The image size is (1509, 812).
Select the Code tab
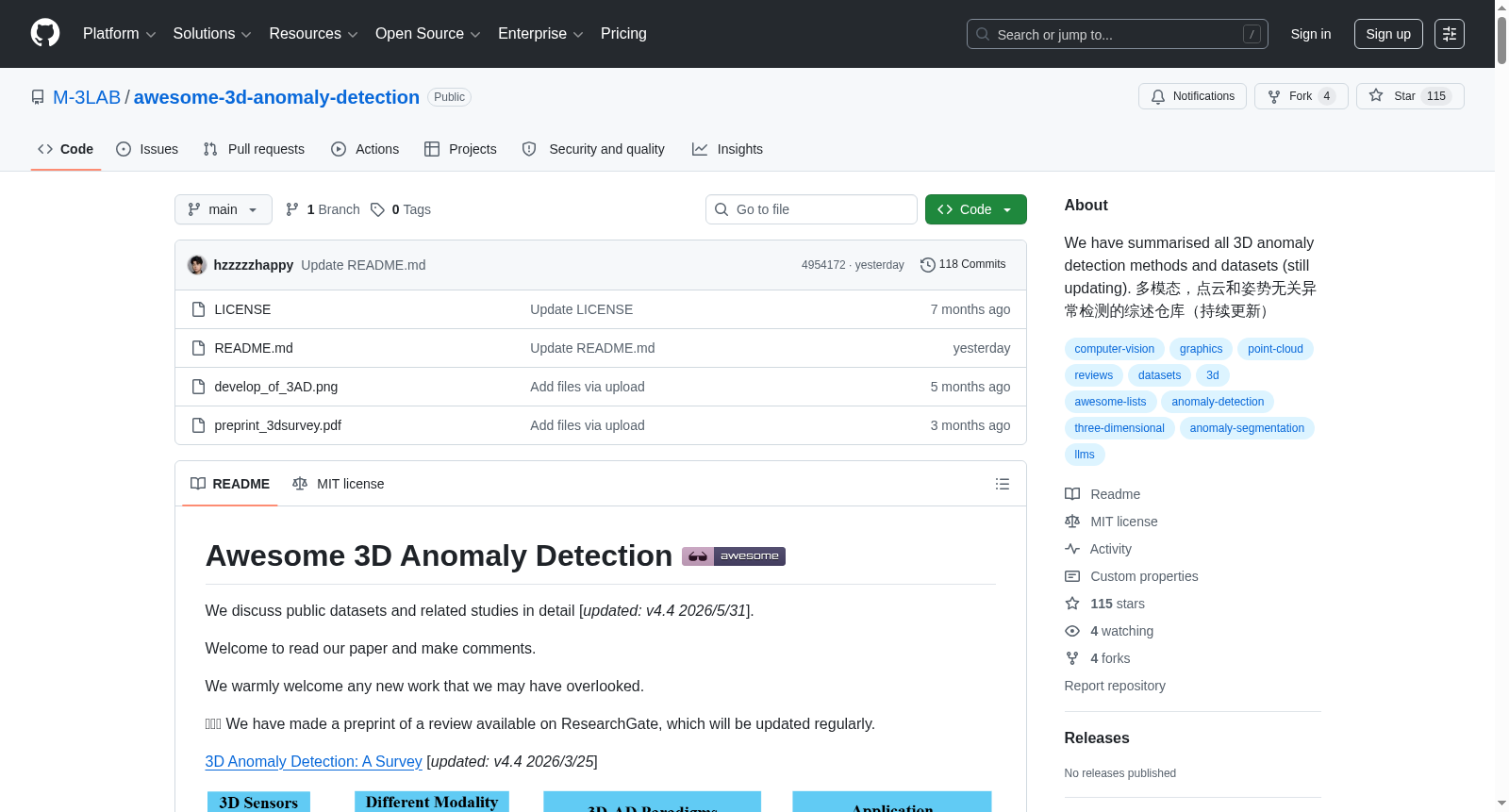pos(66,149)
